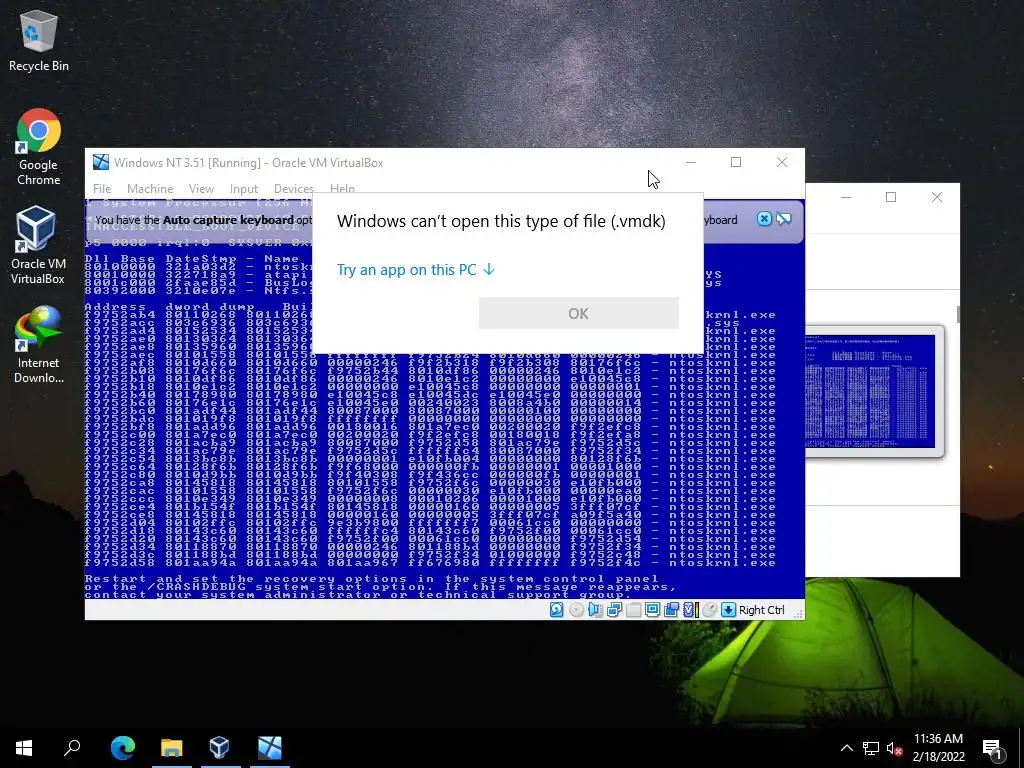Click keyboard capture arrow indicator

pyautogui.click(x=728, y=610)
